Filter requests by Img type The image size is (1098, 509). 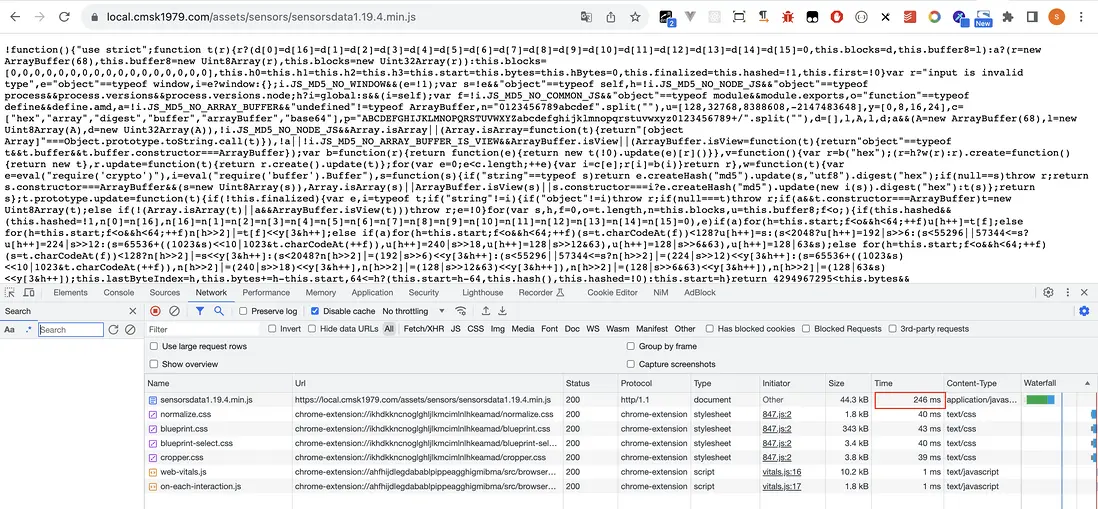click(x=497, y=329)
